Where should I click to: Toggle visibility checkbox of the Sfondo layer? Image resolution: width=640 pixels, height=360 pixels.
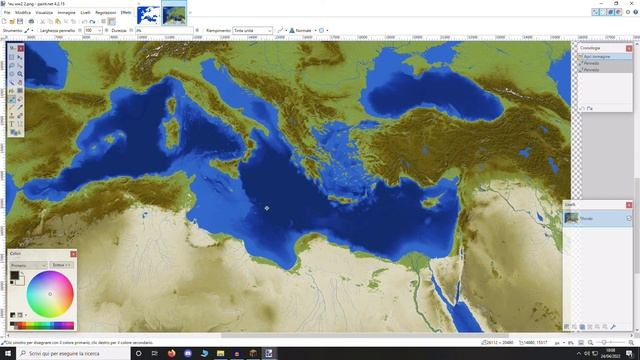tap(629, 218)
